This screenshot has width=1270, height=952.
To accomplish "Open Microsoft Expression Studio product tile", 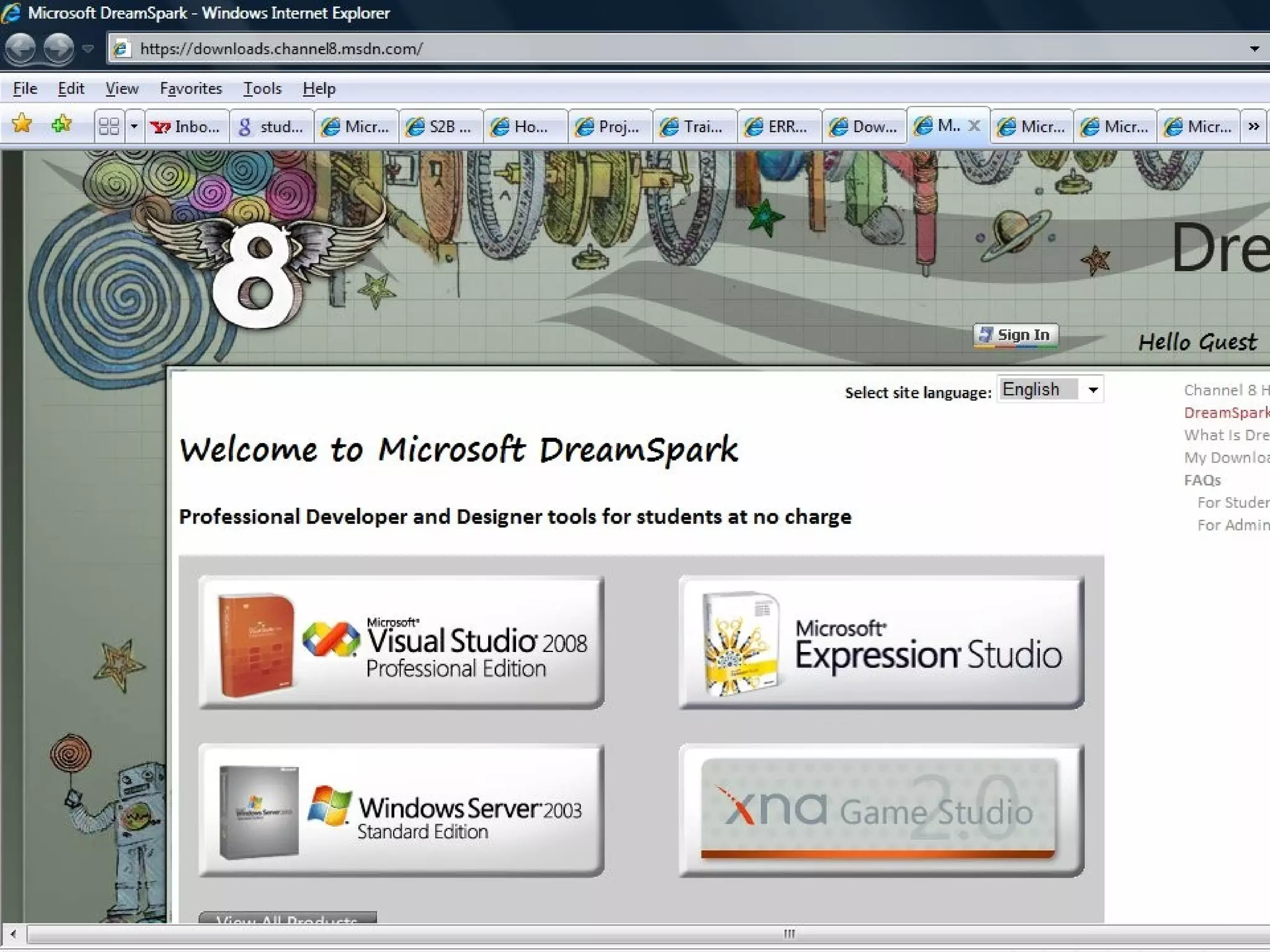I will click(881, 642).
